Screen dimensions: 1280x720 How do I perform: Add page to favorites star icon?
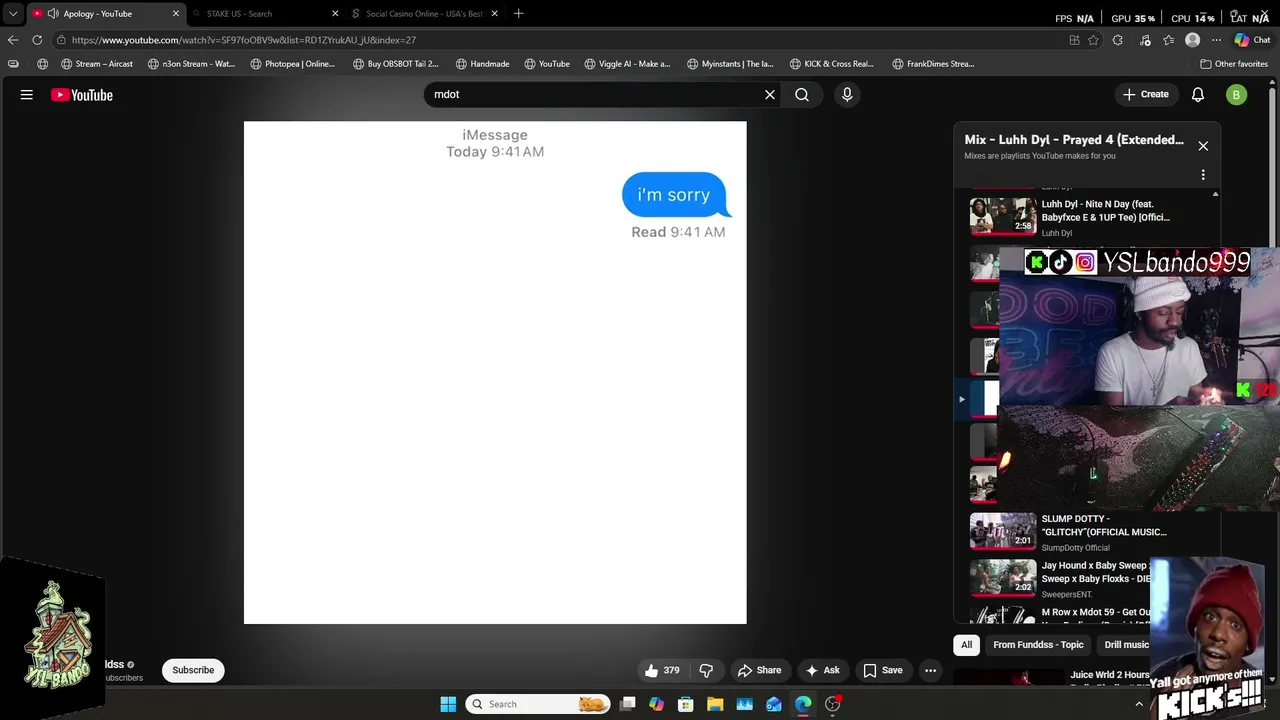tap(1093, 40)
